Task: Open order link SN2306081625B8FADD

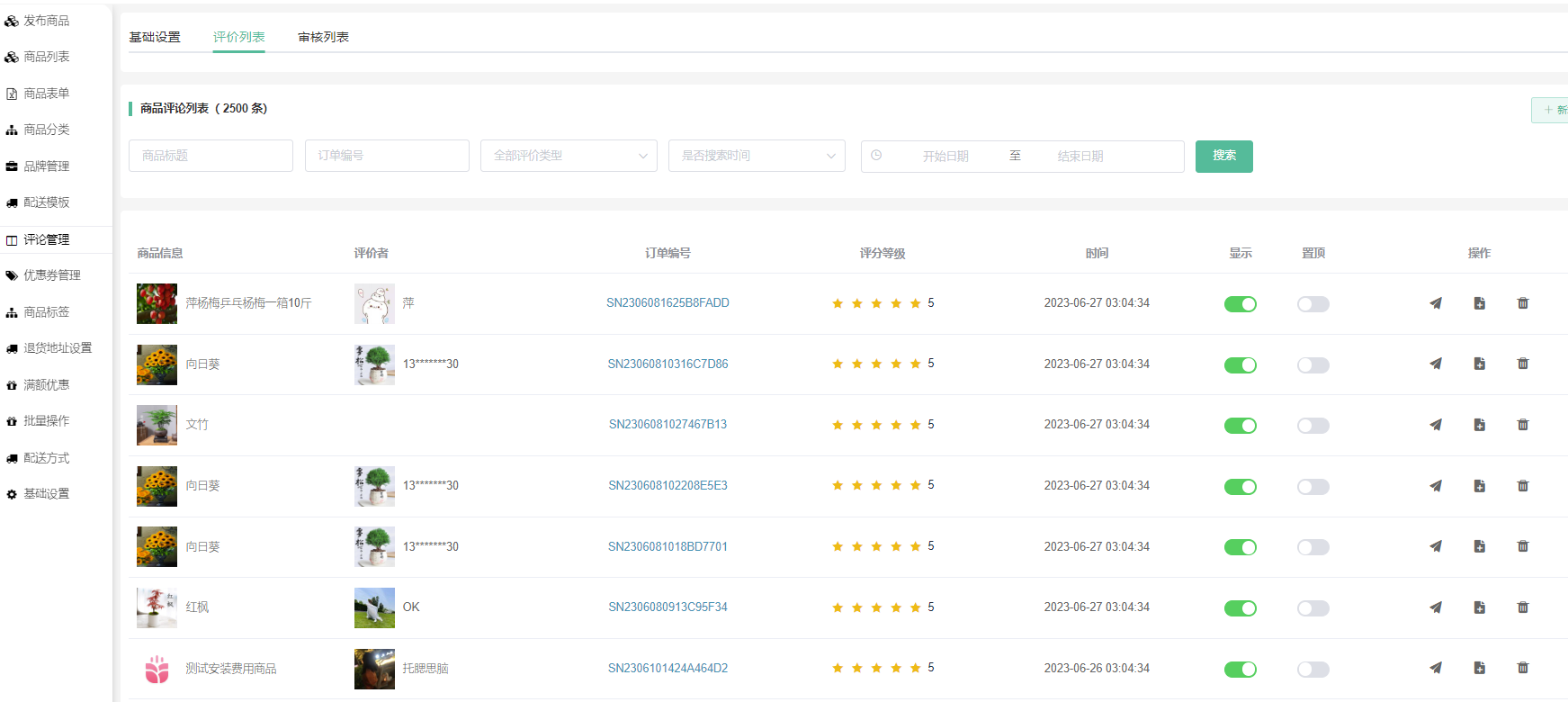Action: click(668, 303)
